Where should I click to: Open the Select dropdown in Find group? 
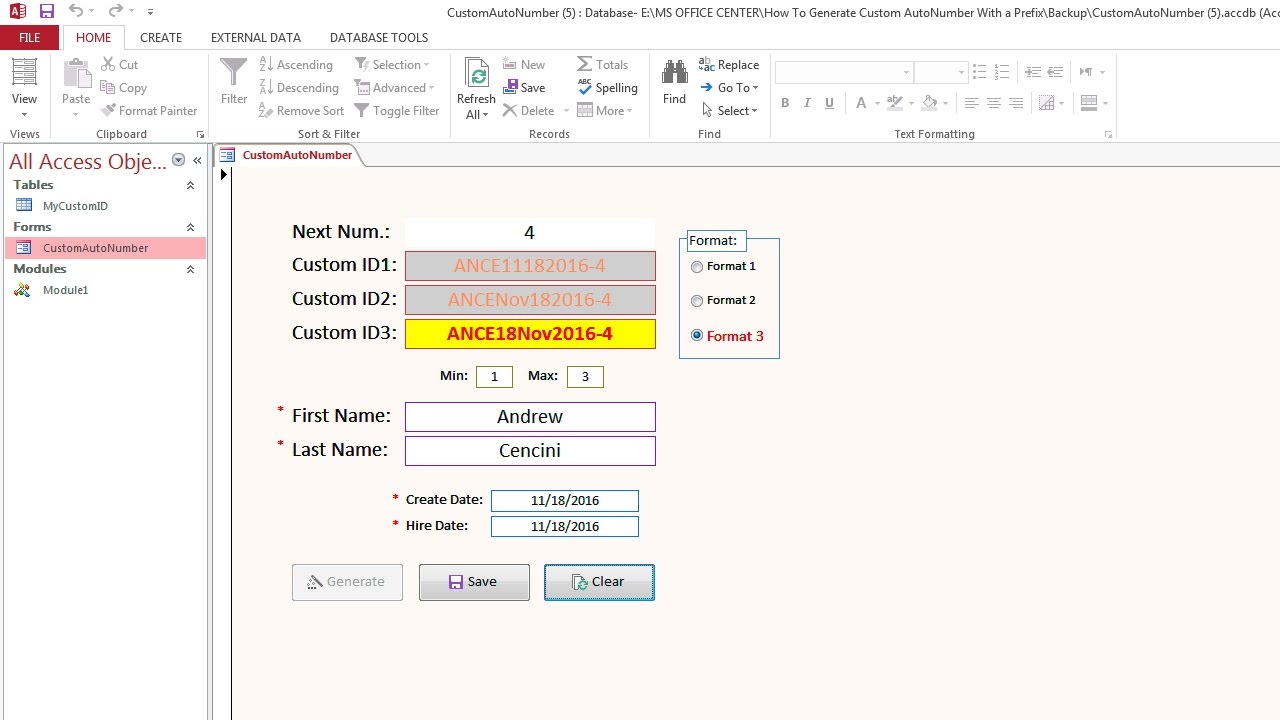pyautogui.click(x=729, y=111)
